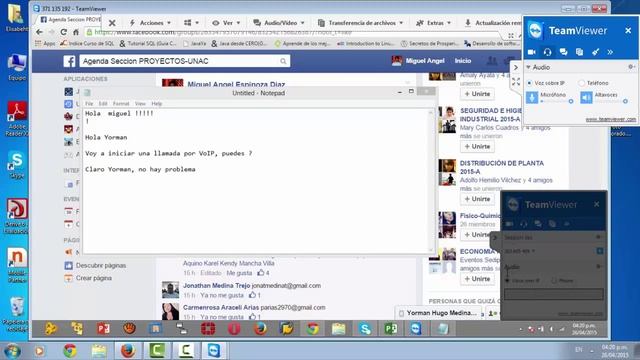Mute the Altavoces speaker button
Image resolution: width=640 pixels, height=360 pixels.
point(586,97)
